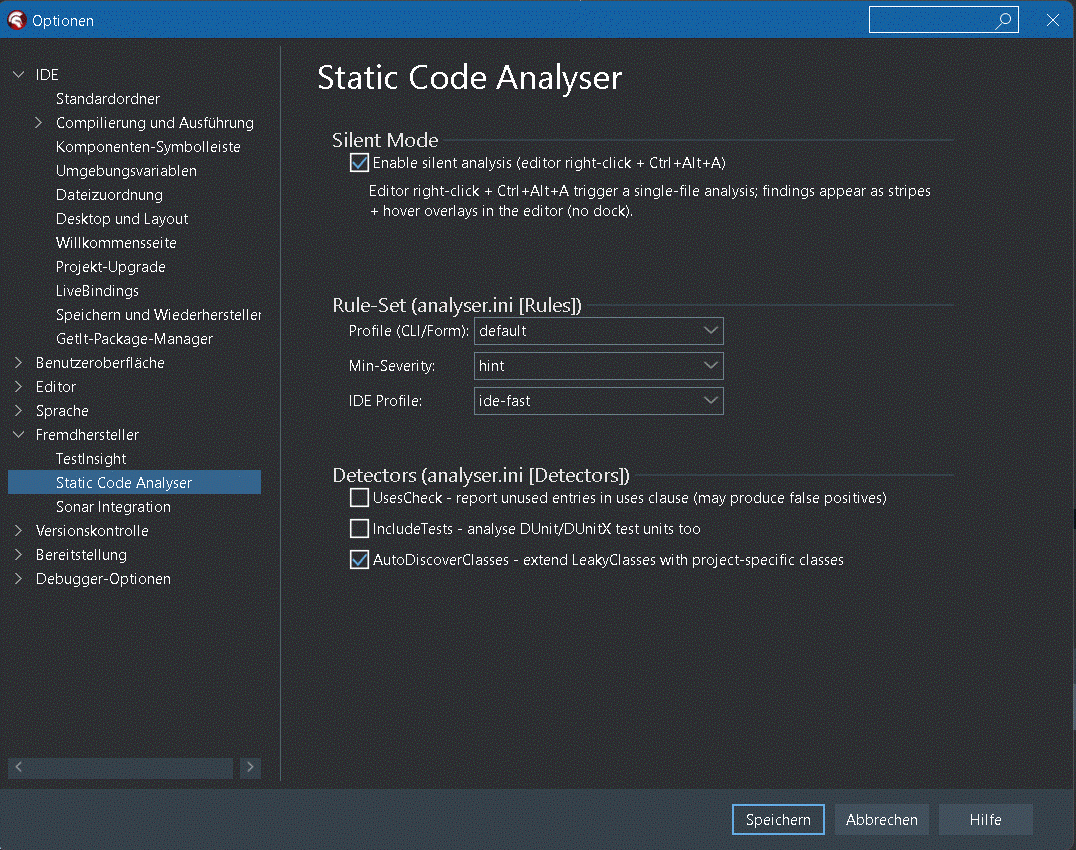Open the Min-Severity dropdown

coord(598,366)
